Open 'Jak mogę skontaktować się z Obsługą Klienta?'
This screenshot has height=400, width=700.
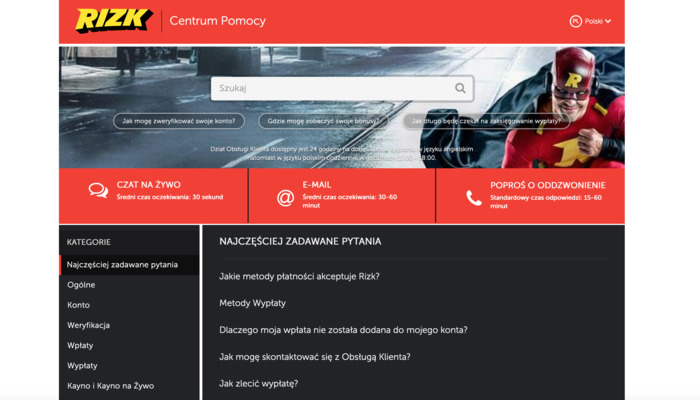(315, 357)
